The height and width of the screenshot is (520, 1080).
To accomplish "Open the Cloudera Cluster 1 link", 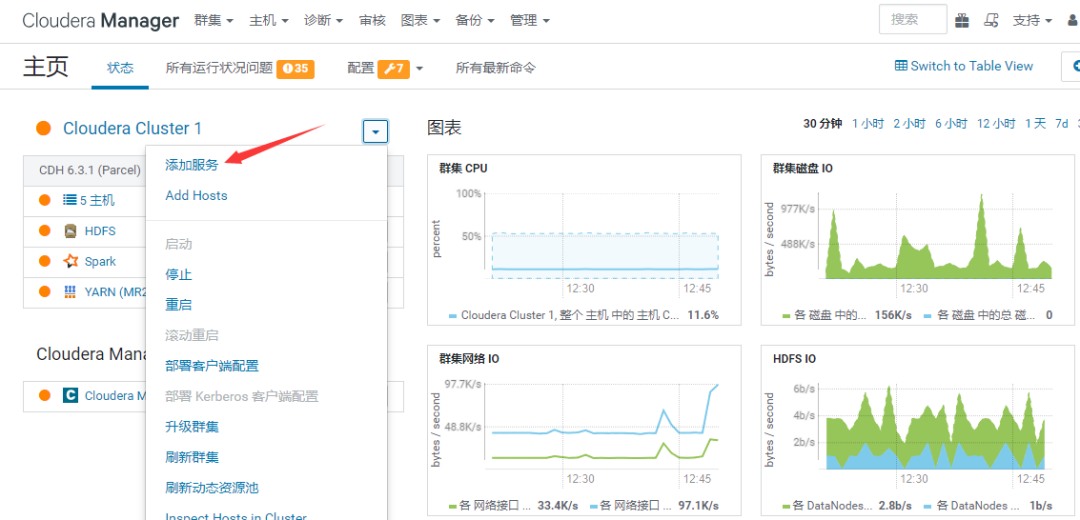I will 132,128.
